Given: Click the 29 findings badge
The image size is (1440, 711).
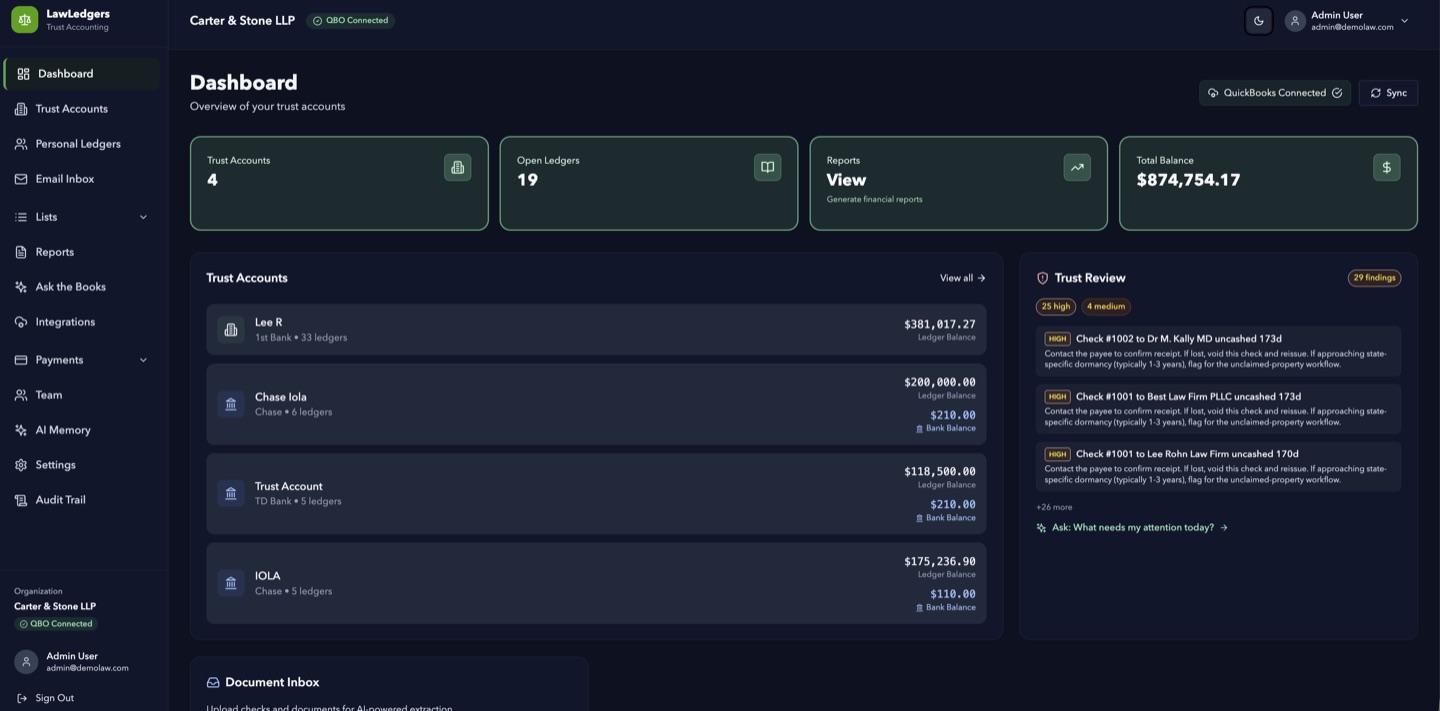Looking at the screenshot, I should click(1374, 278).
